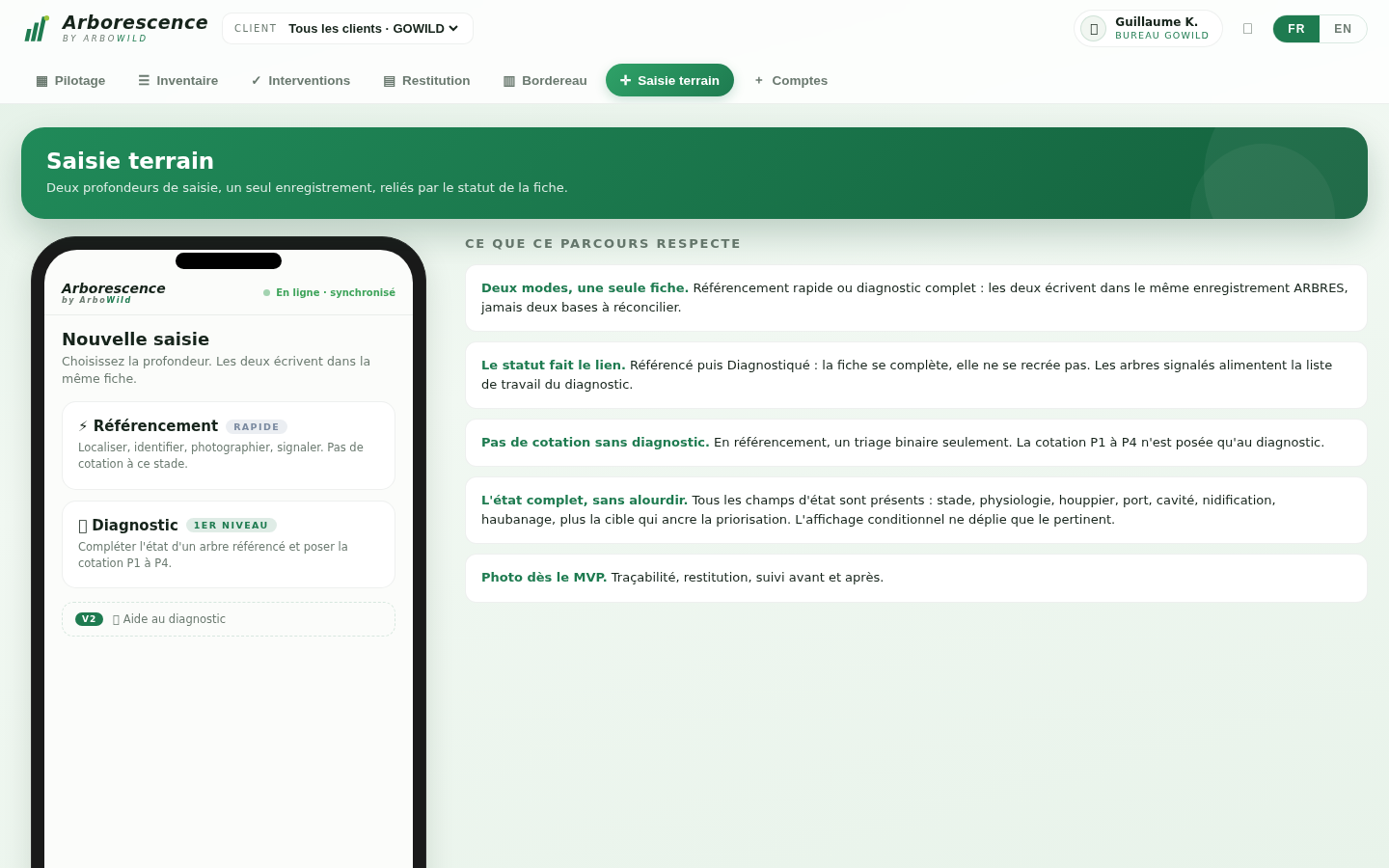Open the Saisie terrain tab

click(669, 81)
